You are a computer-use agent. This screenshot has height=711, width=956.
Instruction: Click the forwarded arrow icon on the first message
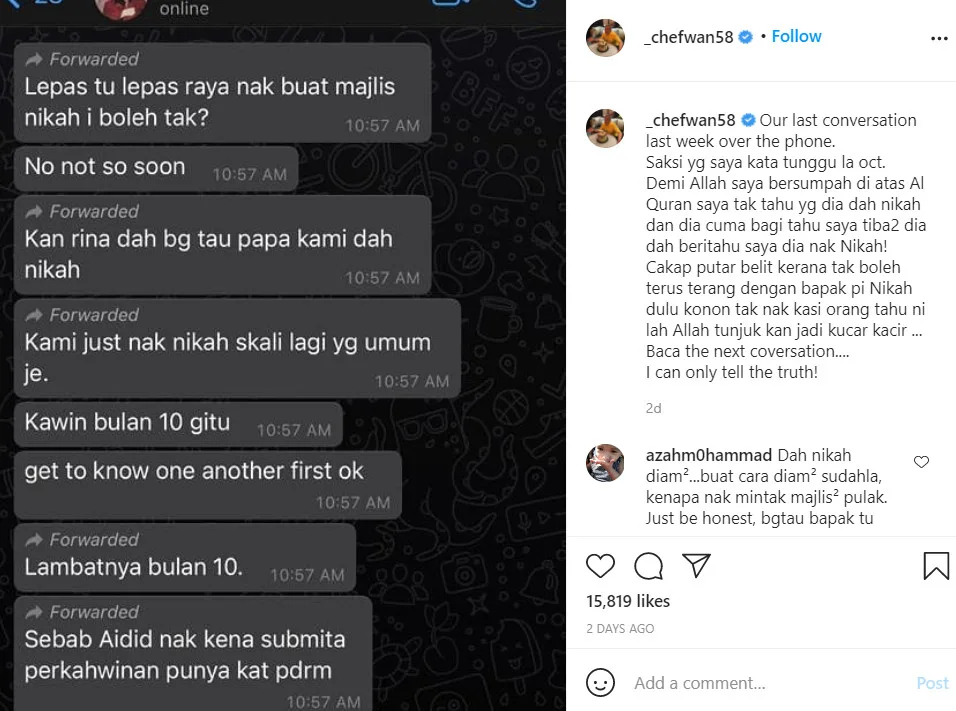[x=34, y=59]
